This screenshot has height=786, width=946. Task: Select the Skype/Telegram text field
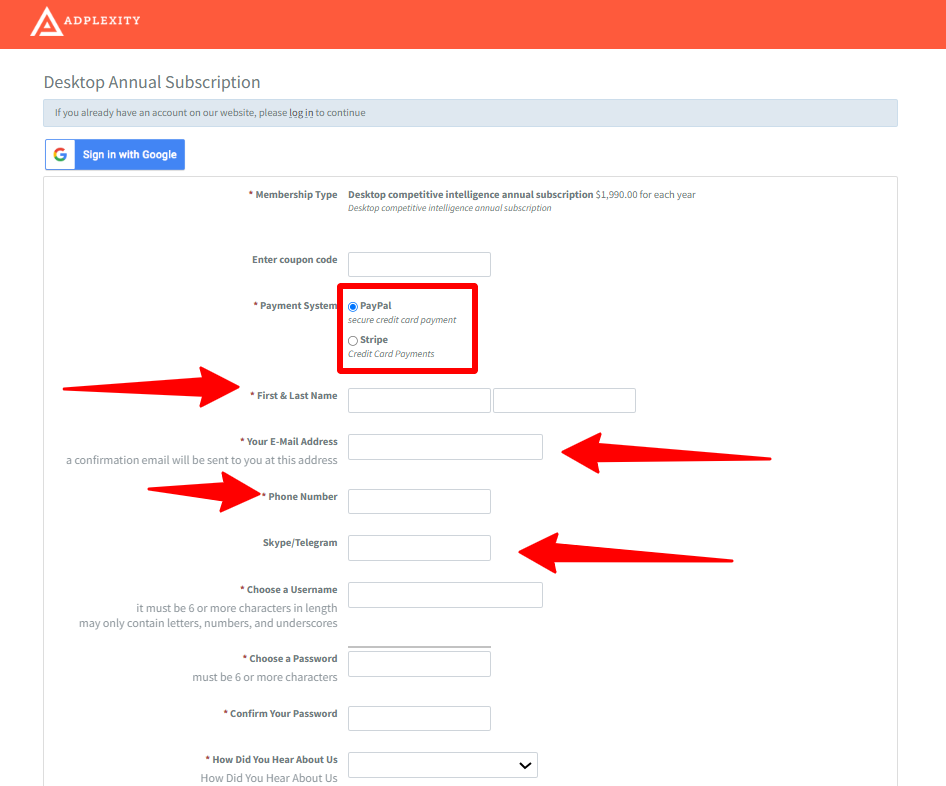419,548
